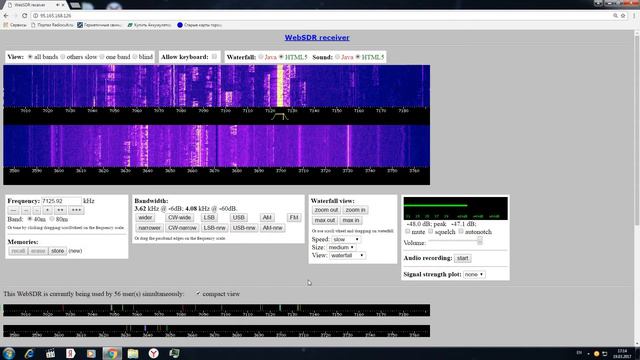This screenshot has height=360, width=640.
Task: Enable the Allow keyboard checkbox
Action: coord(214,57)
